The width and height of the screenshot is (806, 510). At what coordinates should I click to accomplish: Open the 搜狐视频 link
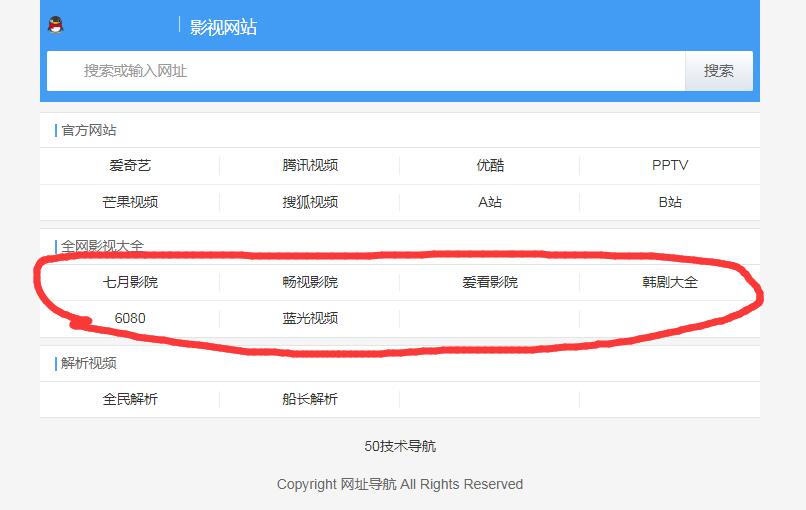310,202
